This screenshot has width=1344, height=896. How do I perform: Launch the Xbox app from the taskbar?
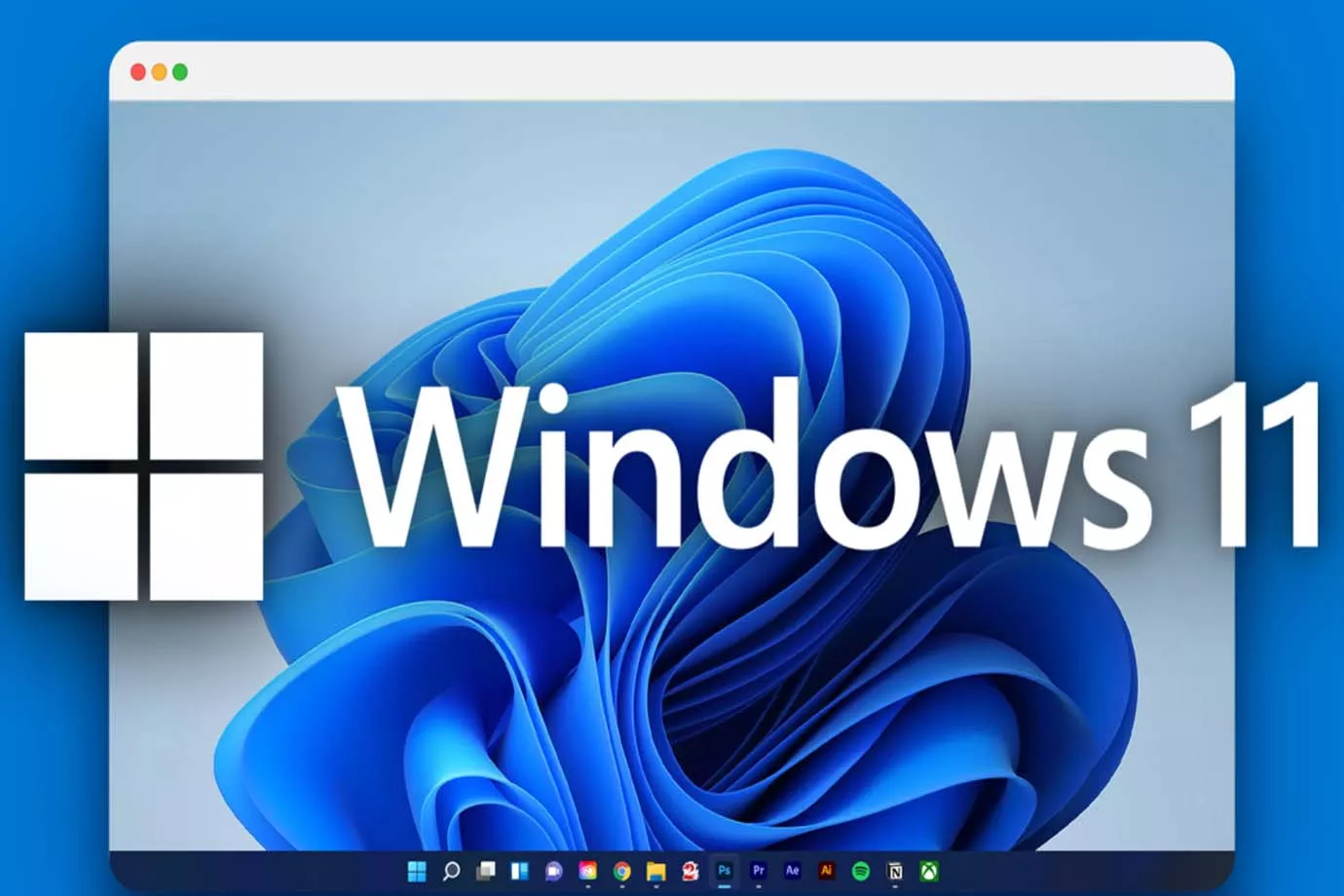click(929, 871)
